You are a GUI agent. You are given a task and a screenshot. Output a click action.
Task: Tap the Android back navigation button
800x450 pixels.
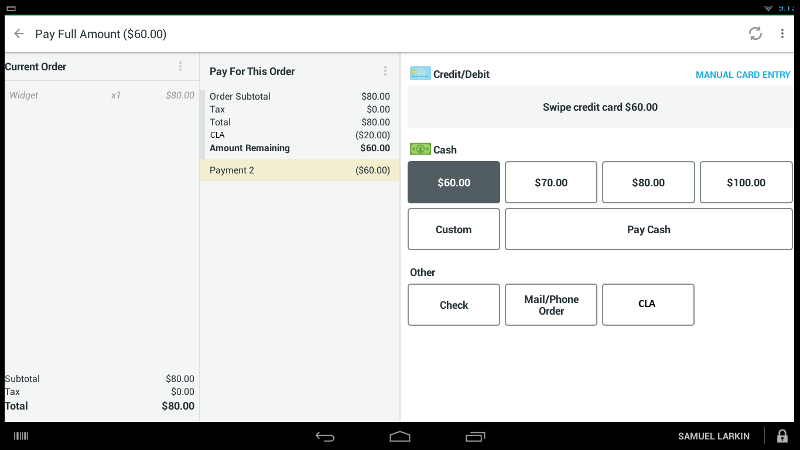[325, 436]
